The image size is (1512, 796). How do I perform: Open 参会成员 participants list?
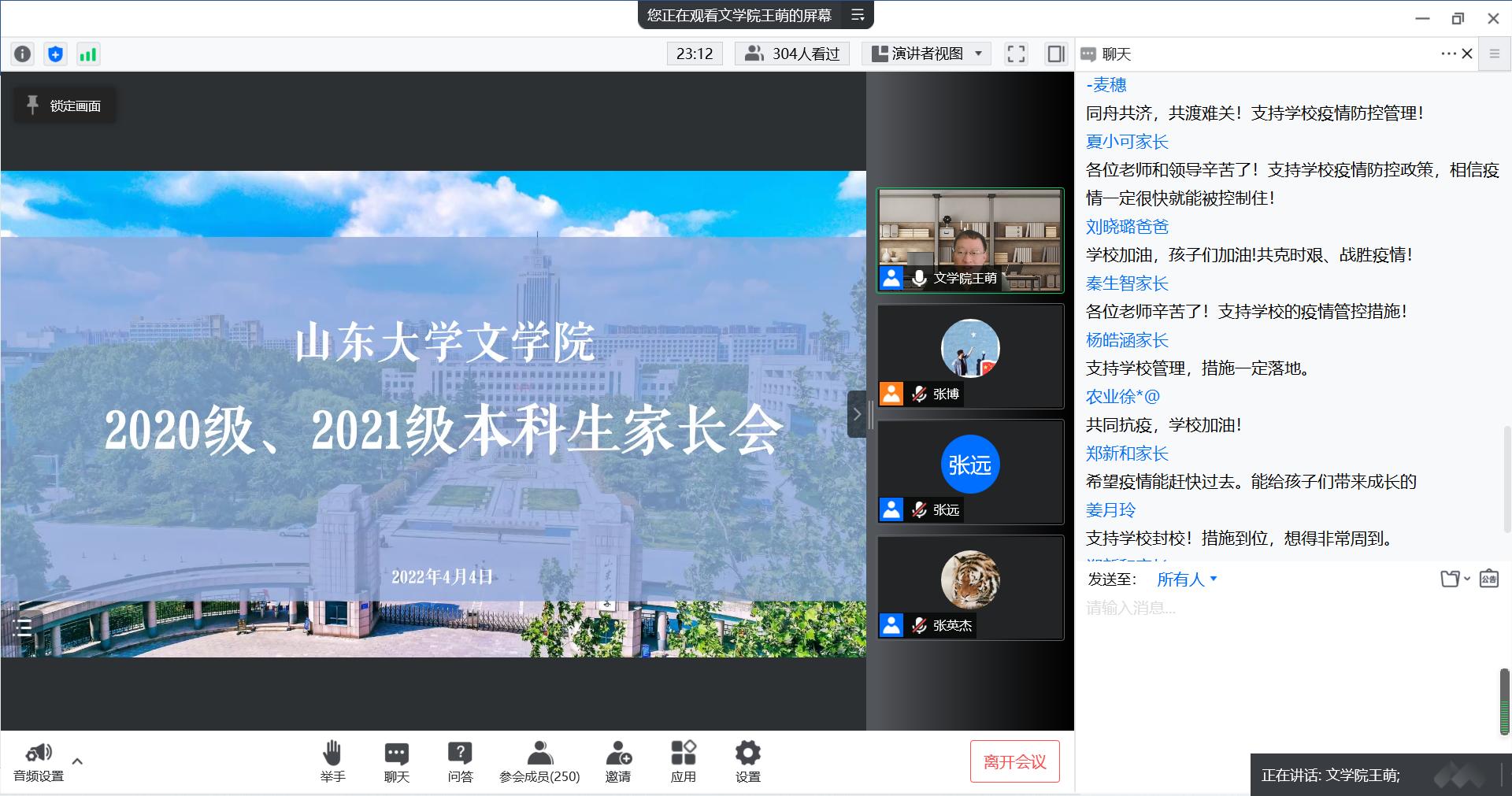click(539, 761)
